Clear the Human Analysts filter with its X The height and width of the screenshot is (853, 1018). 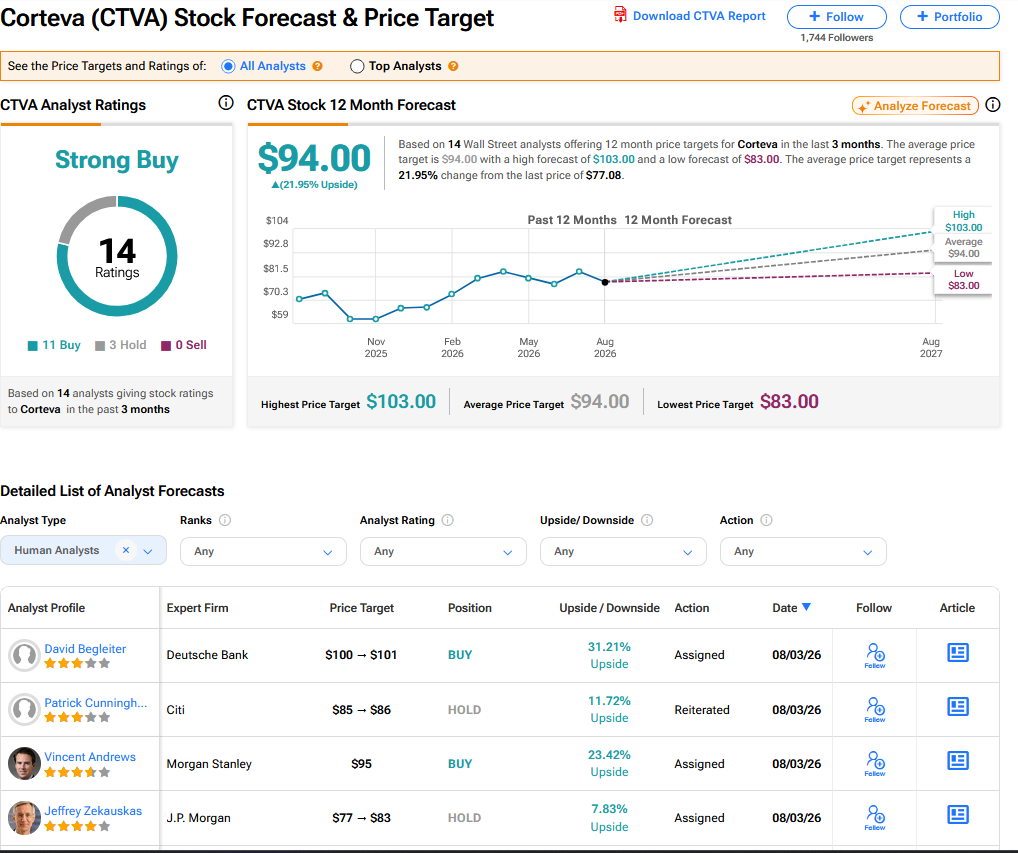(126, 550)
